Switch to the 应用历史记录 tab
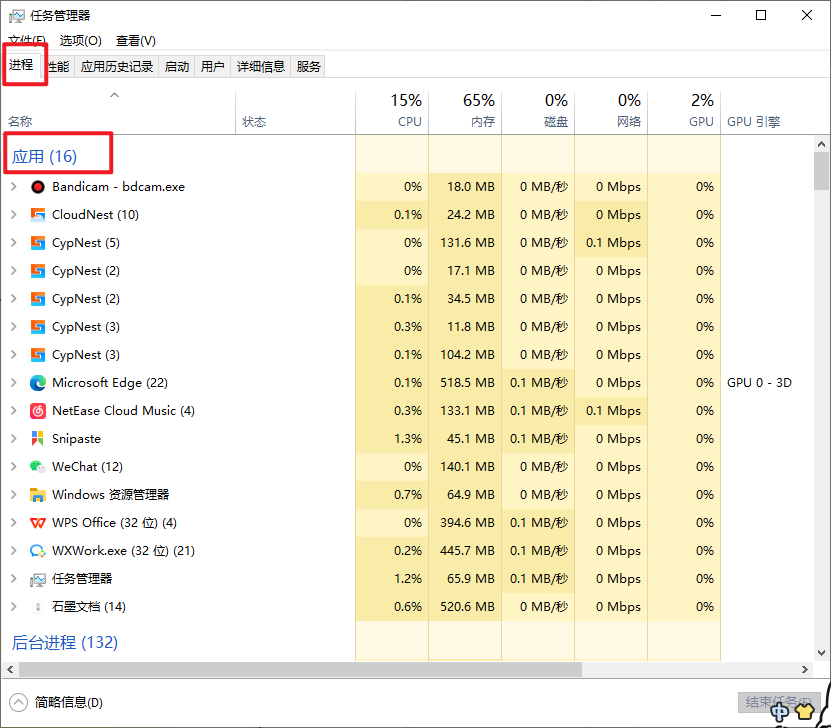 pos(117,67)
